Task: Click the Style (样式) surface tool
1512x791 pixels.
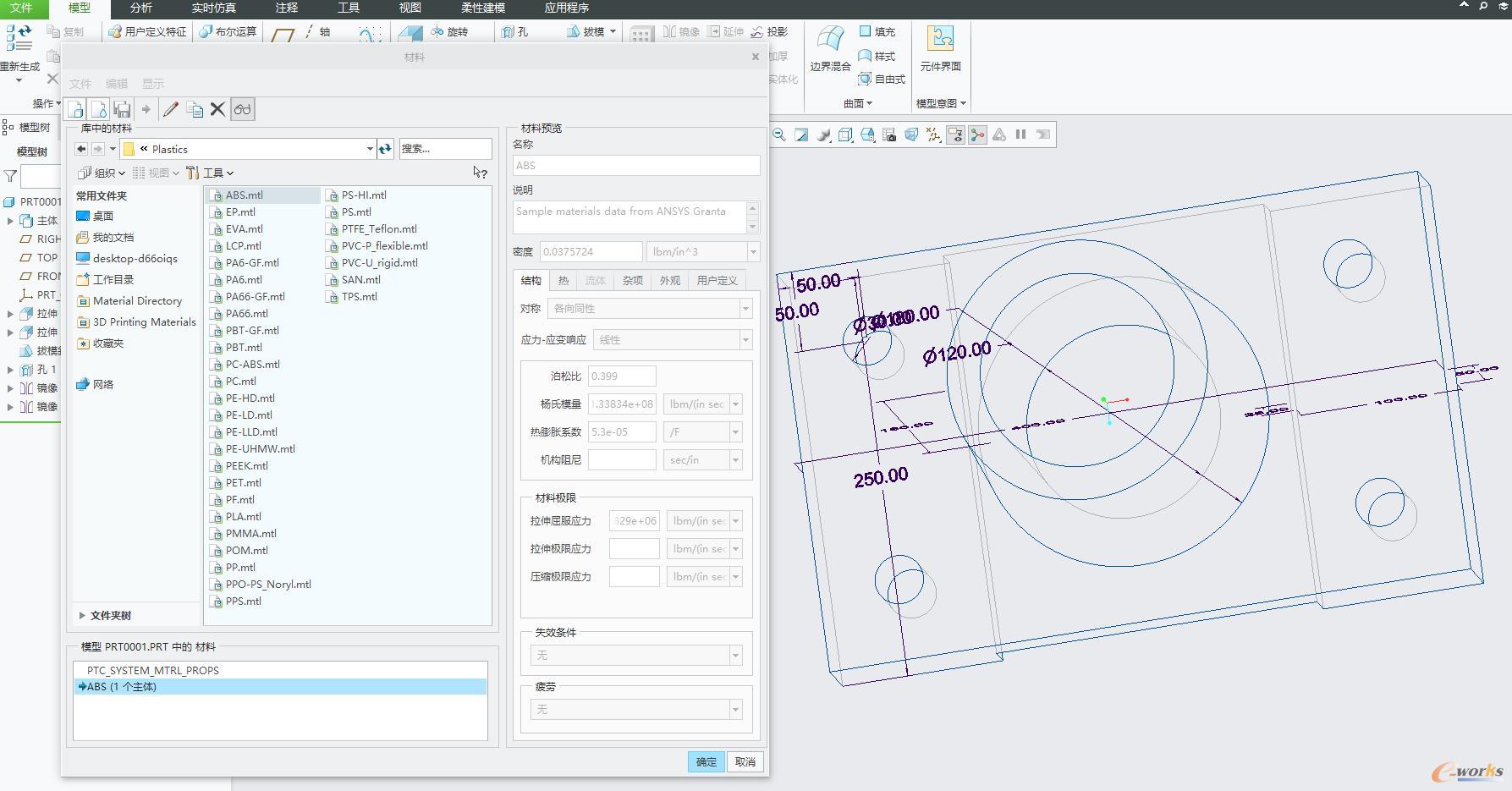Action: (x=877, y=56)
